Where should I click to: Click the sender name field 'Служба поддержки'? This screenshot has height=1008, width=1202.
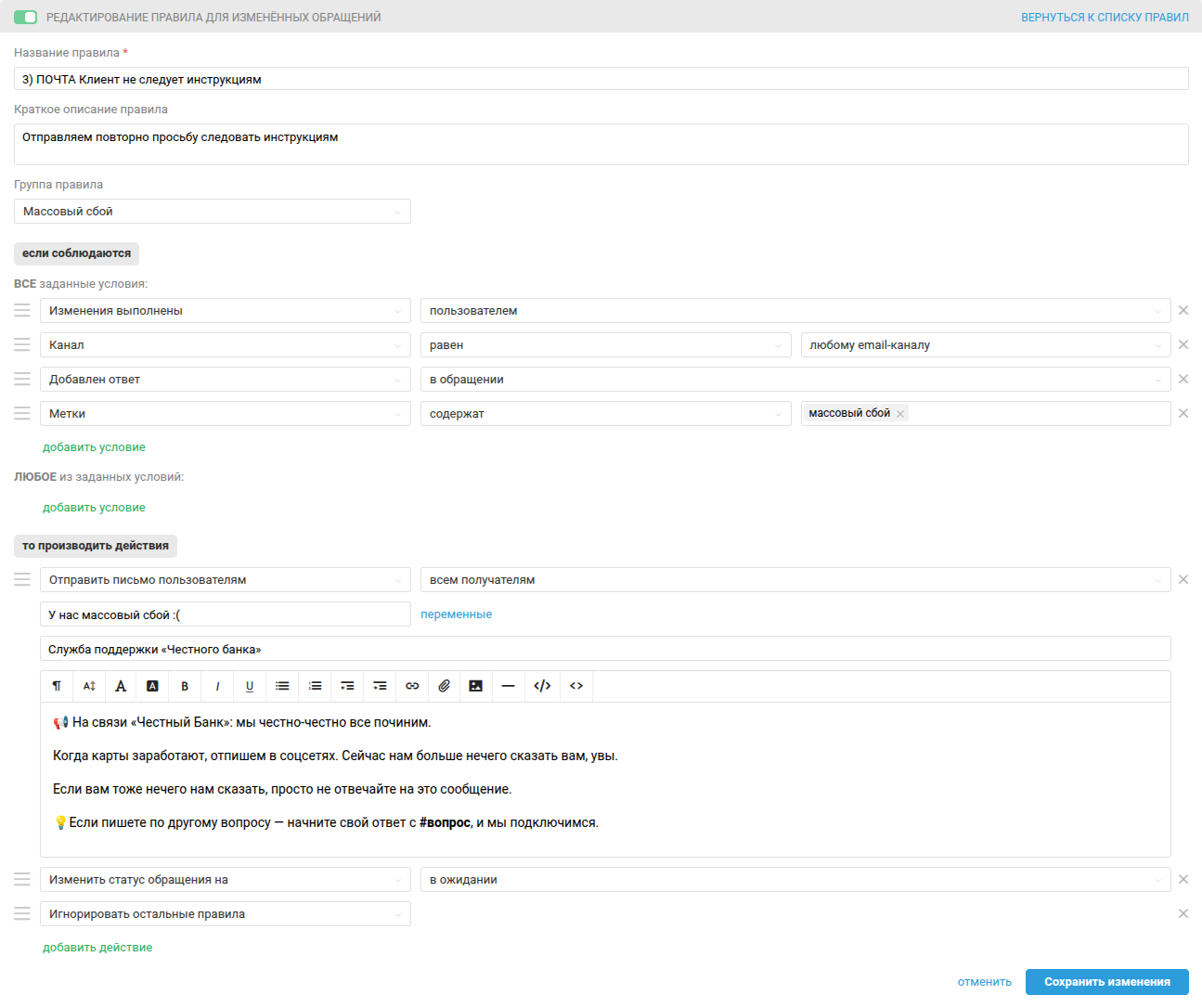605,649
